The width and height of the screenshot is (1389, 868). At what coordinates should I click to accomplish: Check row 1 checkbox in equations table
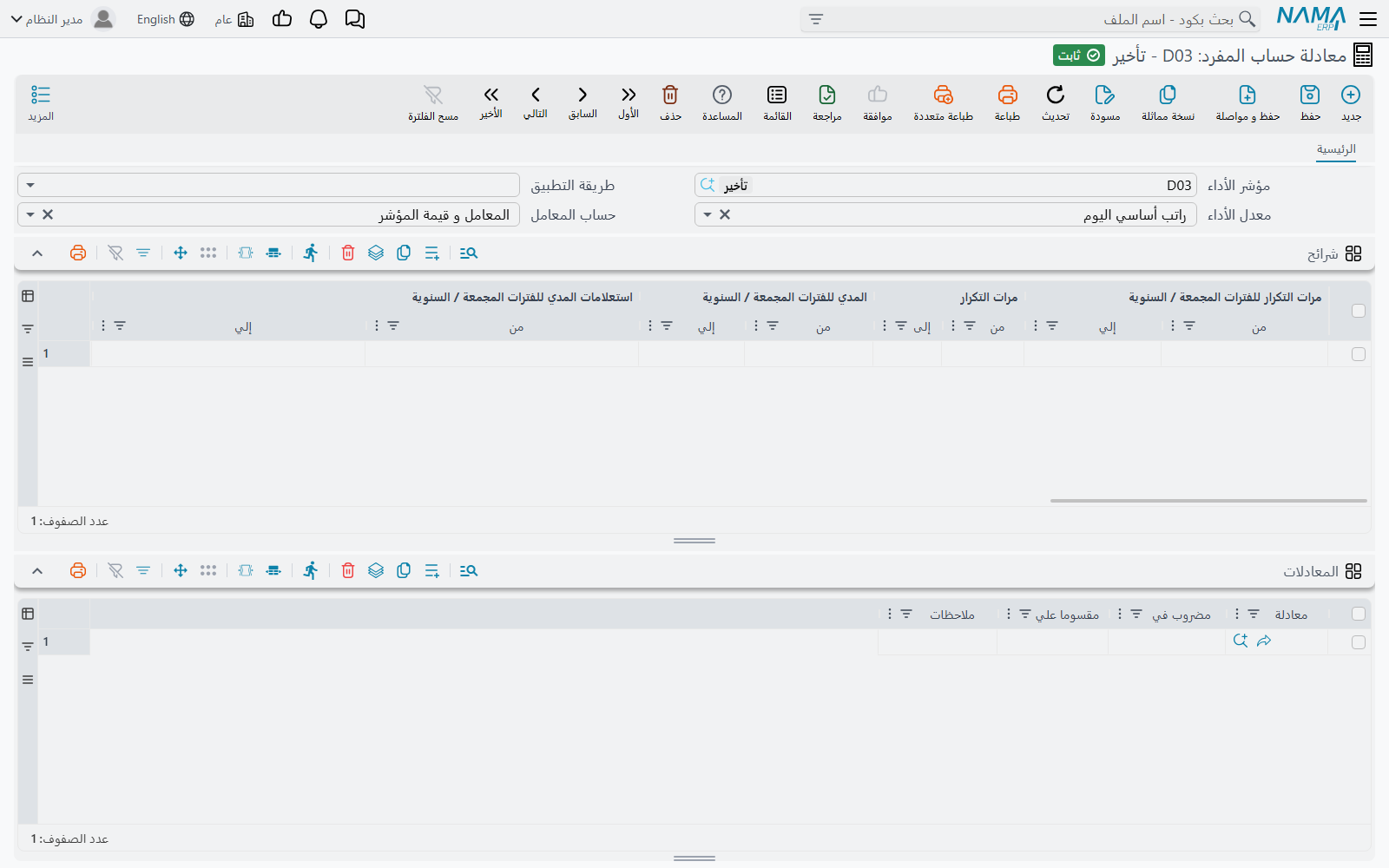(1359, 642)
